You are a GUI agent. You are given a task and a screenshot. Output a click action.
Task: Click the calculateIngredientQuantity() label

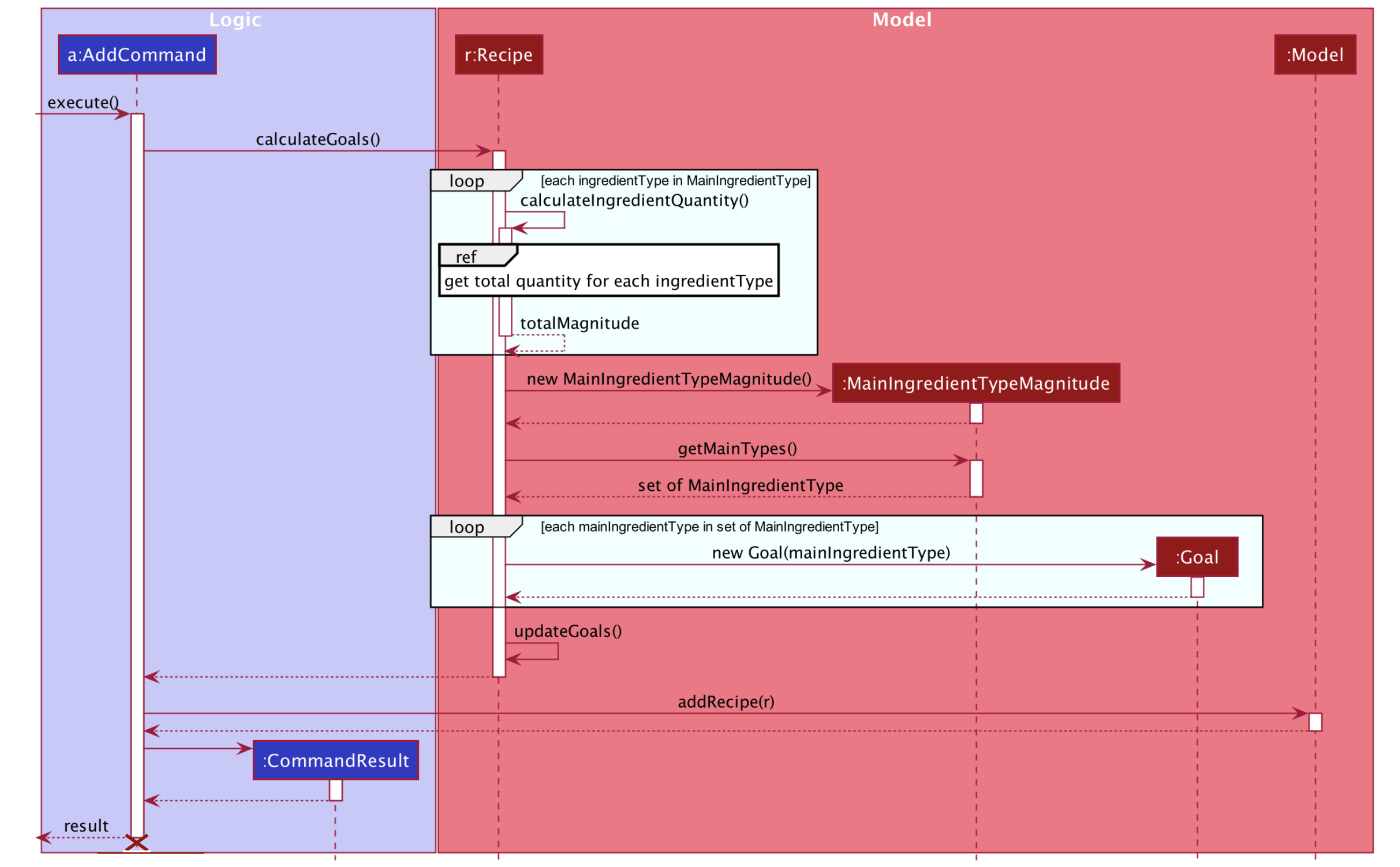pos(634,200)
